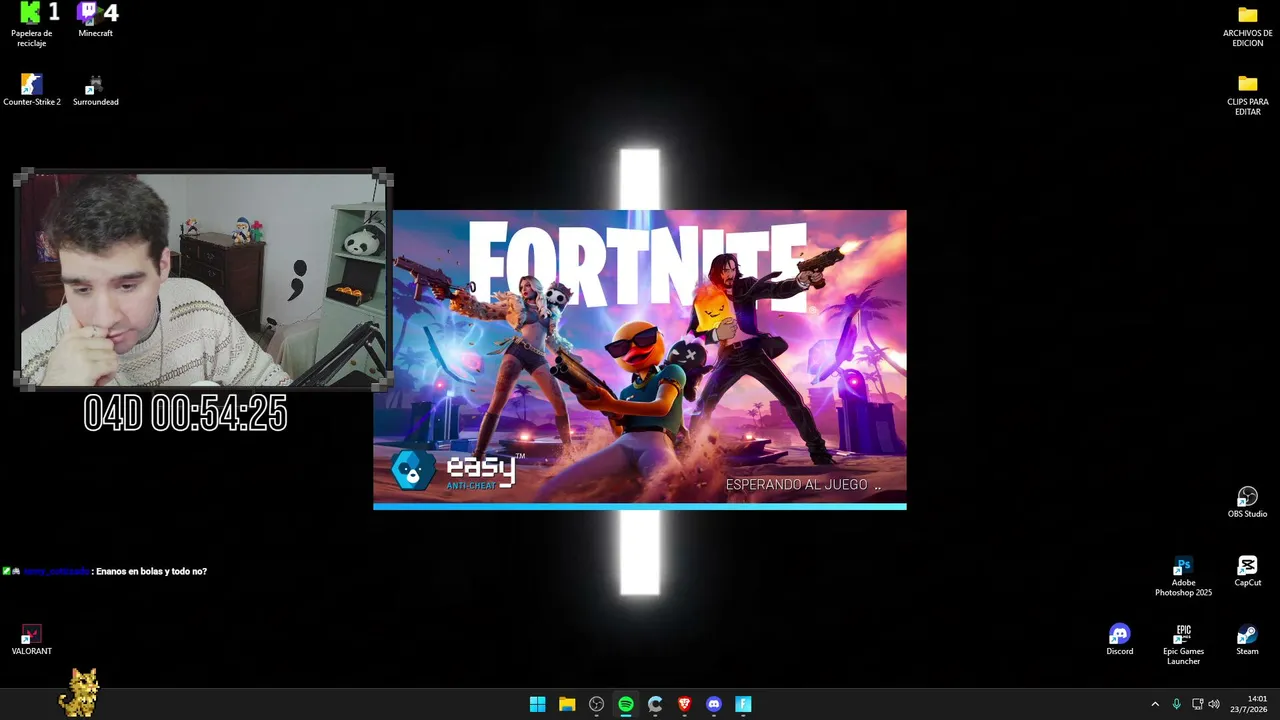Launch the VALORANT desktop shortcut
The image size is (1280, 720).
point(32,640)
